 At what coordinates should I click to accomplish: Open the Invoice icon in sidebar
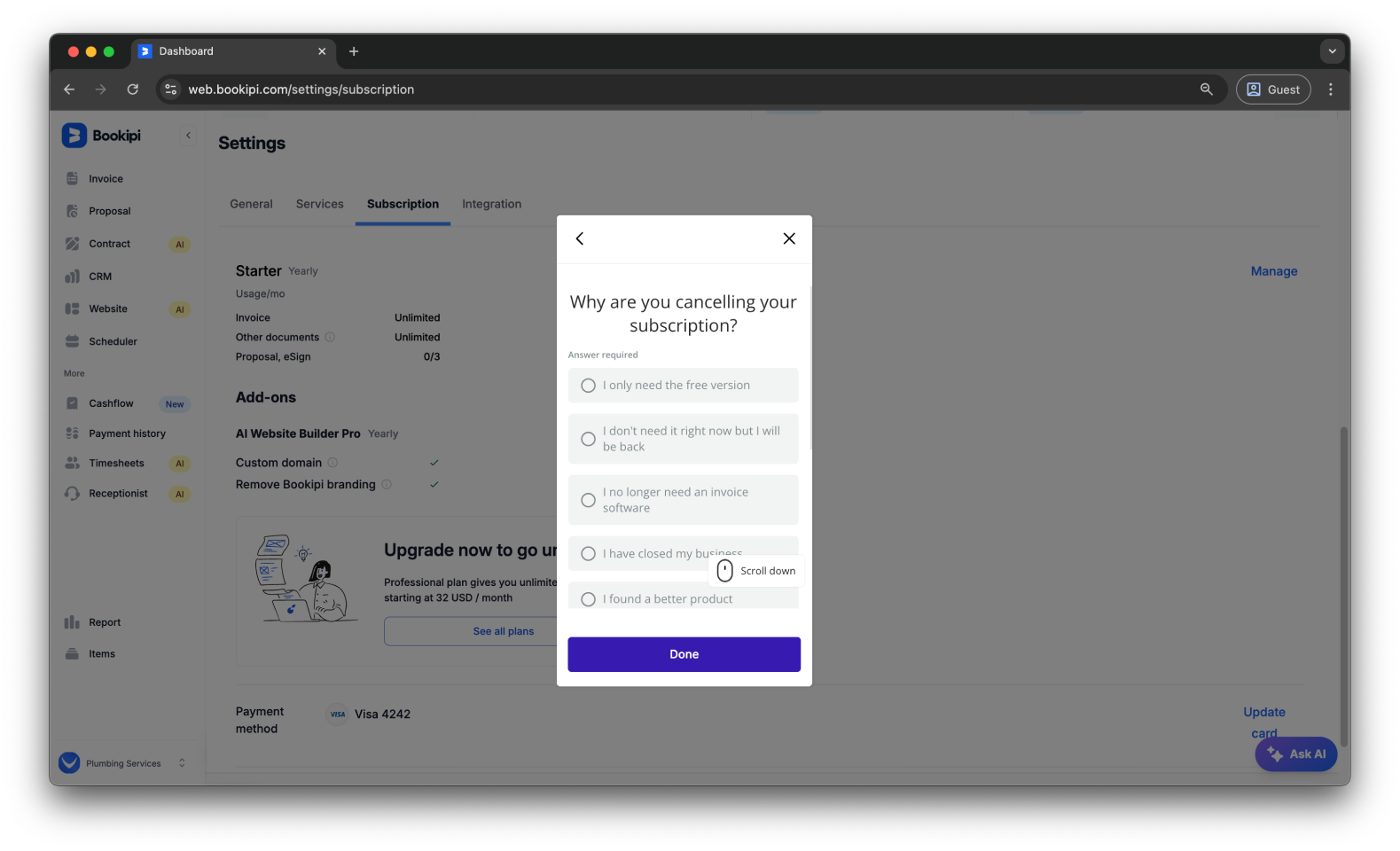[73, 179]
